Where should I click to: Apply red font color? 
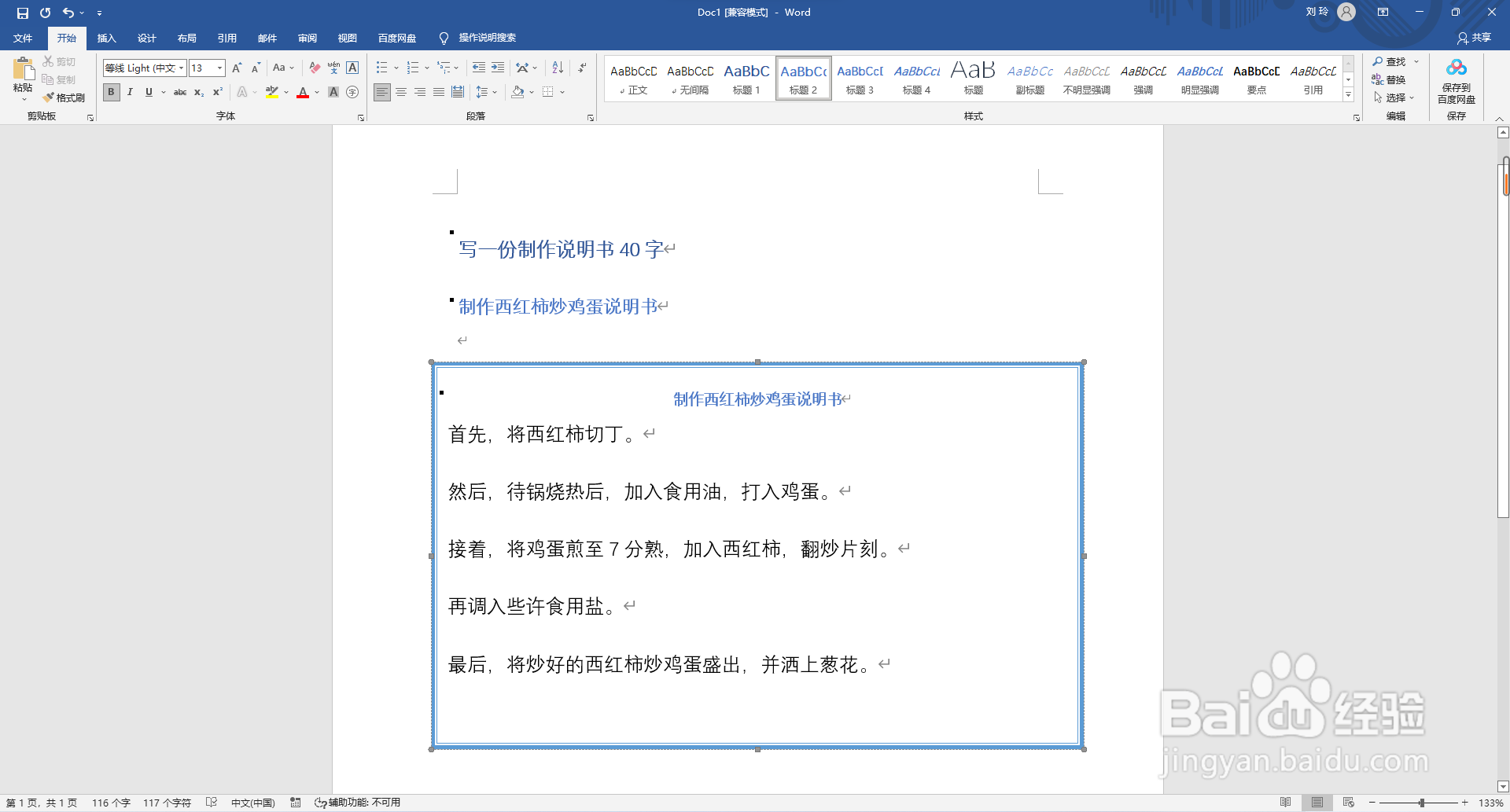point(303,92)
